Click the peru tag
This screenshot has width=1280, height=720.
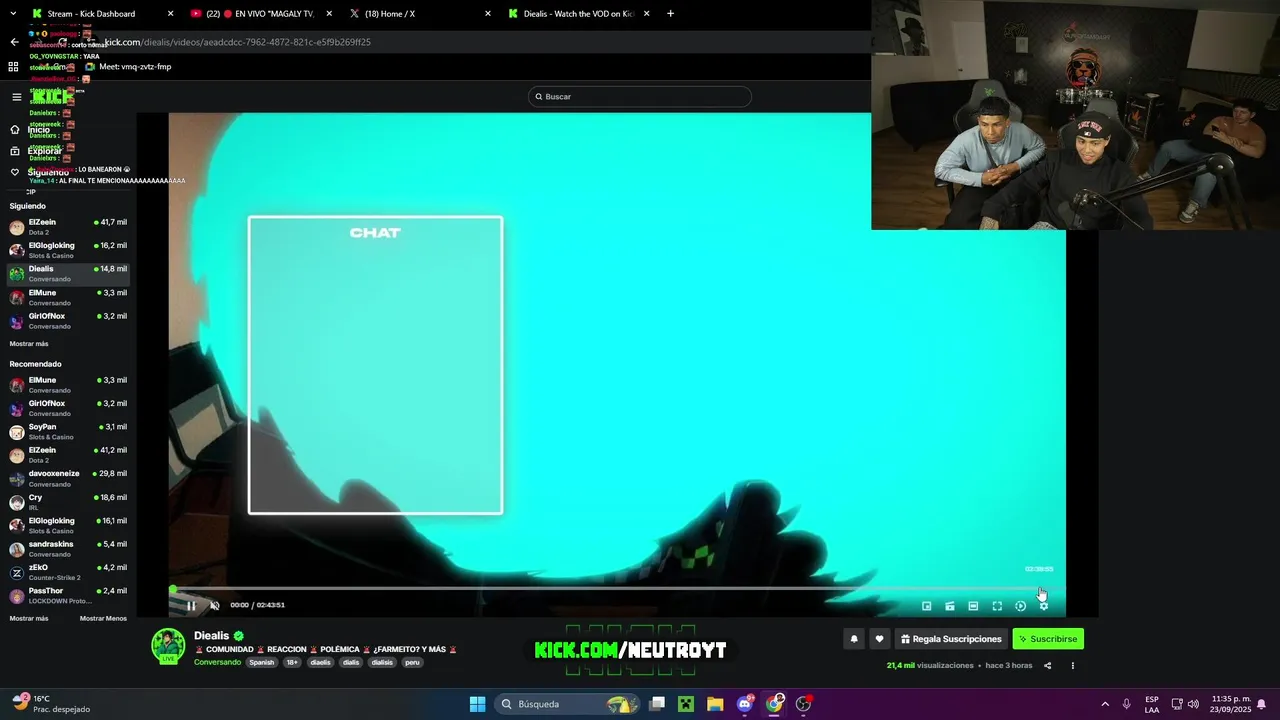tap(412, 662)
